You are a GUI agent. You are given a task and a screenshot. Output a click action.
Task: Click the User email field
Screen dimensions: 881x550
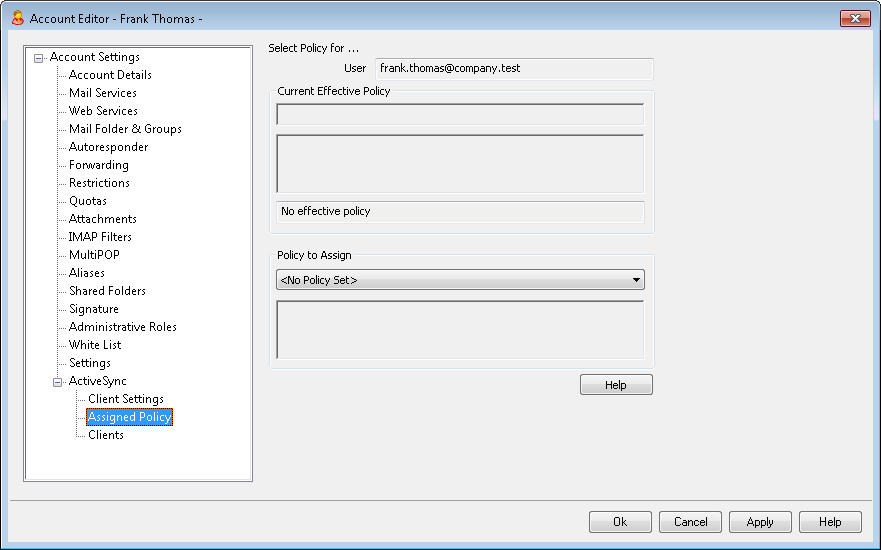[x=514, y=69]
